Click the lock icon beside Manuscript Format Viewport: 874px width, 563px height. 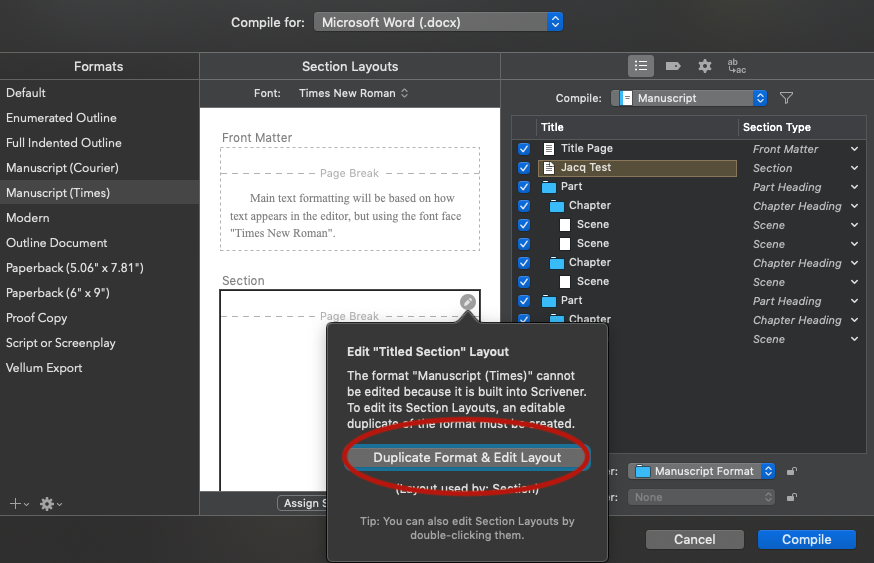(x=792, y=472)
